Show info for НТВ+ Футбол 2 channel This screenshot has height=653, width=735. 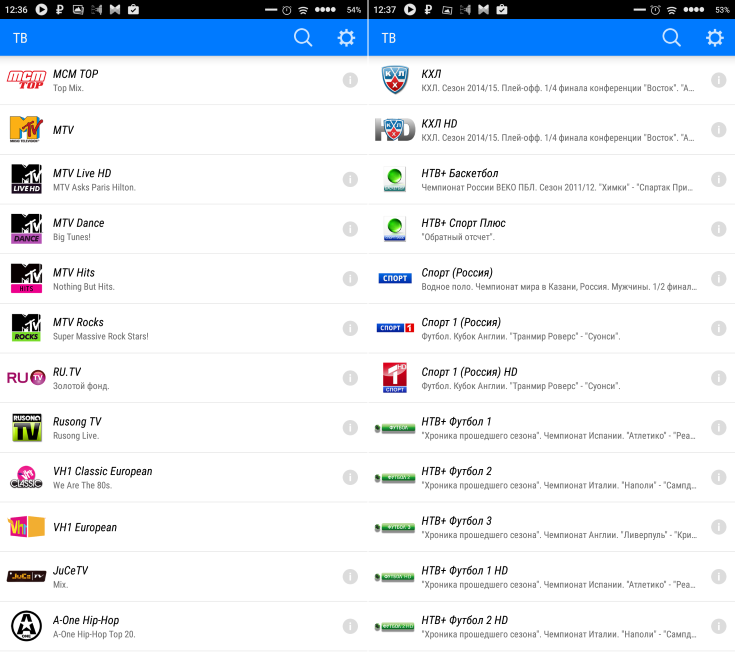pos(719,478)
